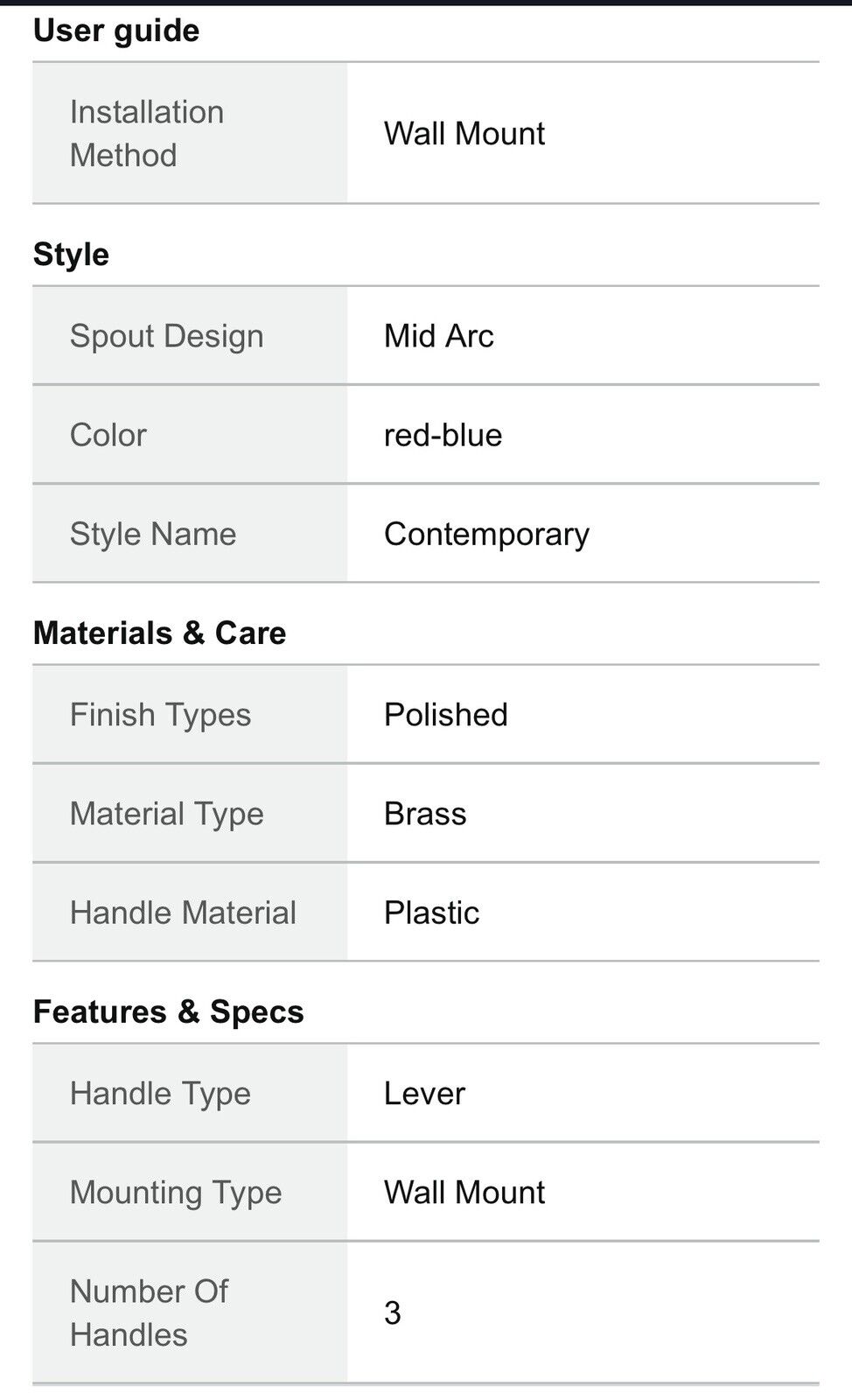Click the first Wall Mount value under User guide
This screenshot has width=852, height=1400.
[464, 133]
